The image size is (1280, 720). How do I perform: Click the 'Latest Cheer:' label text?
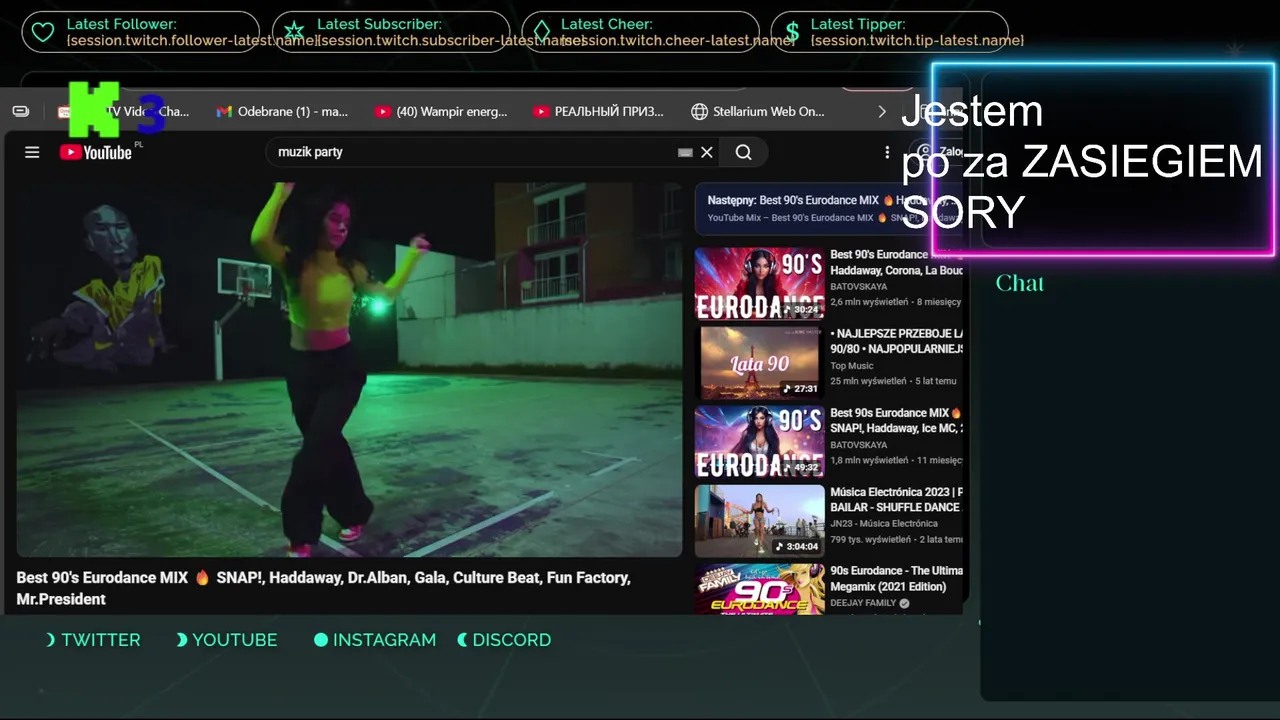tap(607, 24)
